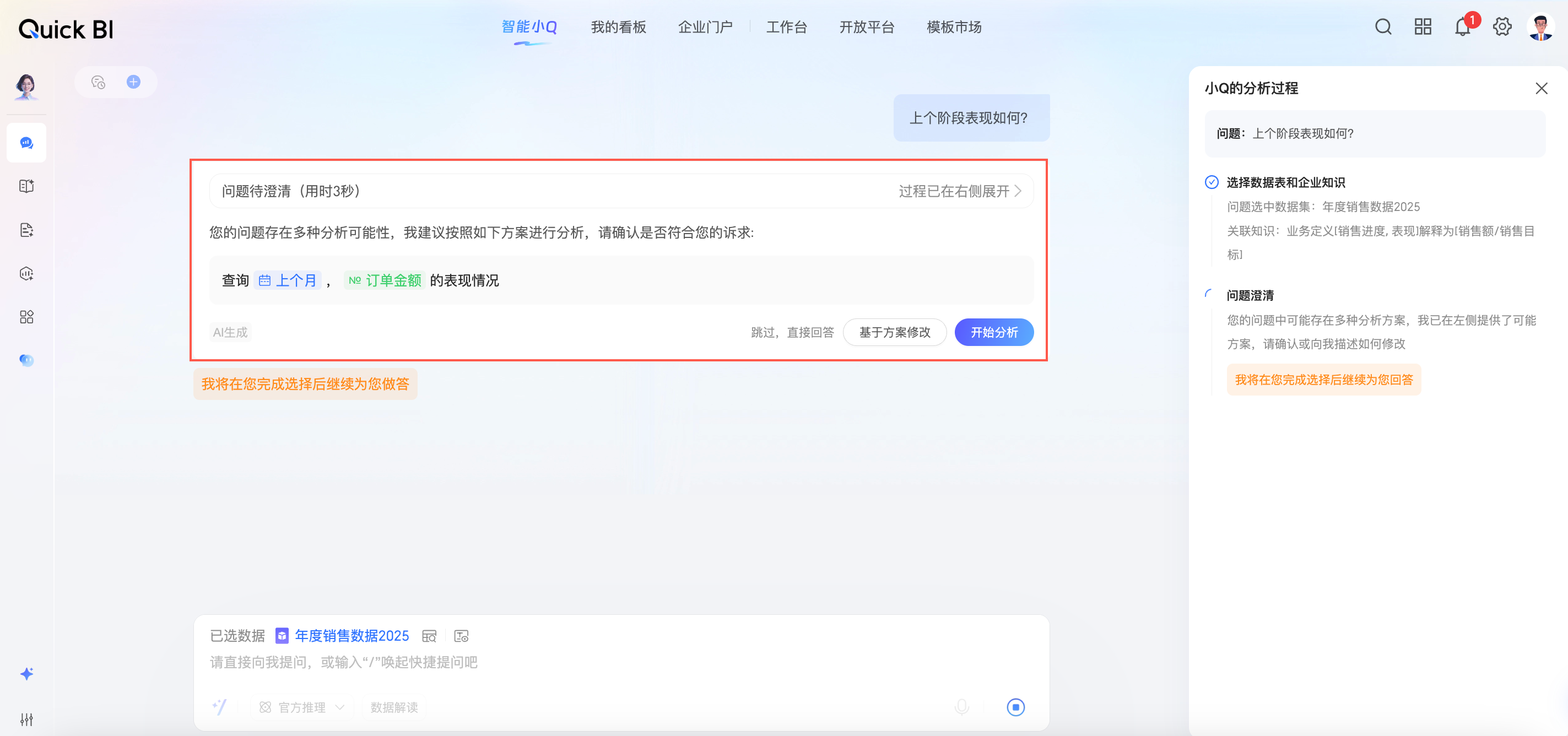Switch to 我的看板 tab
The height and width of the screenshot is (736, 1568).
click(618, 27)
